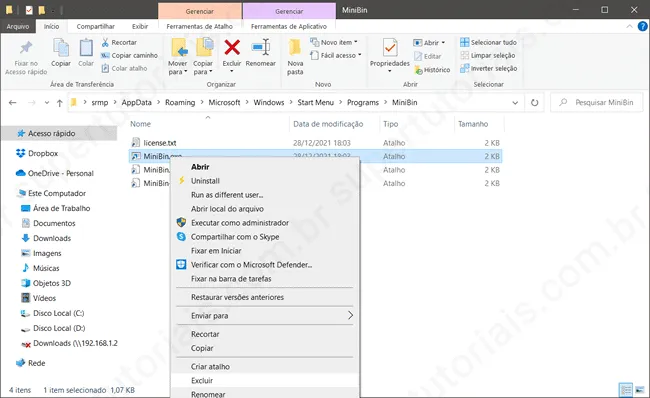Click Selecionar tudo

(x=488, y=42)
